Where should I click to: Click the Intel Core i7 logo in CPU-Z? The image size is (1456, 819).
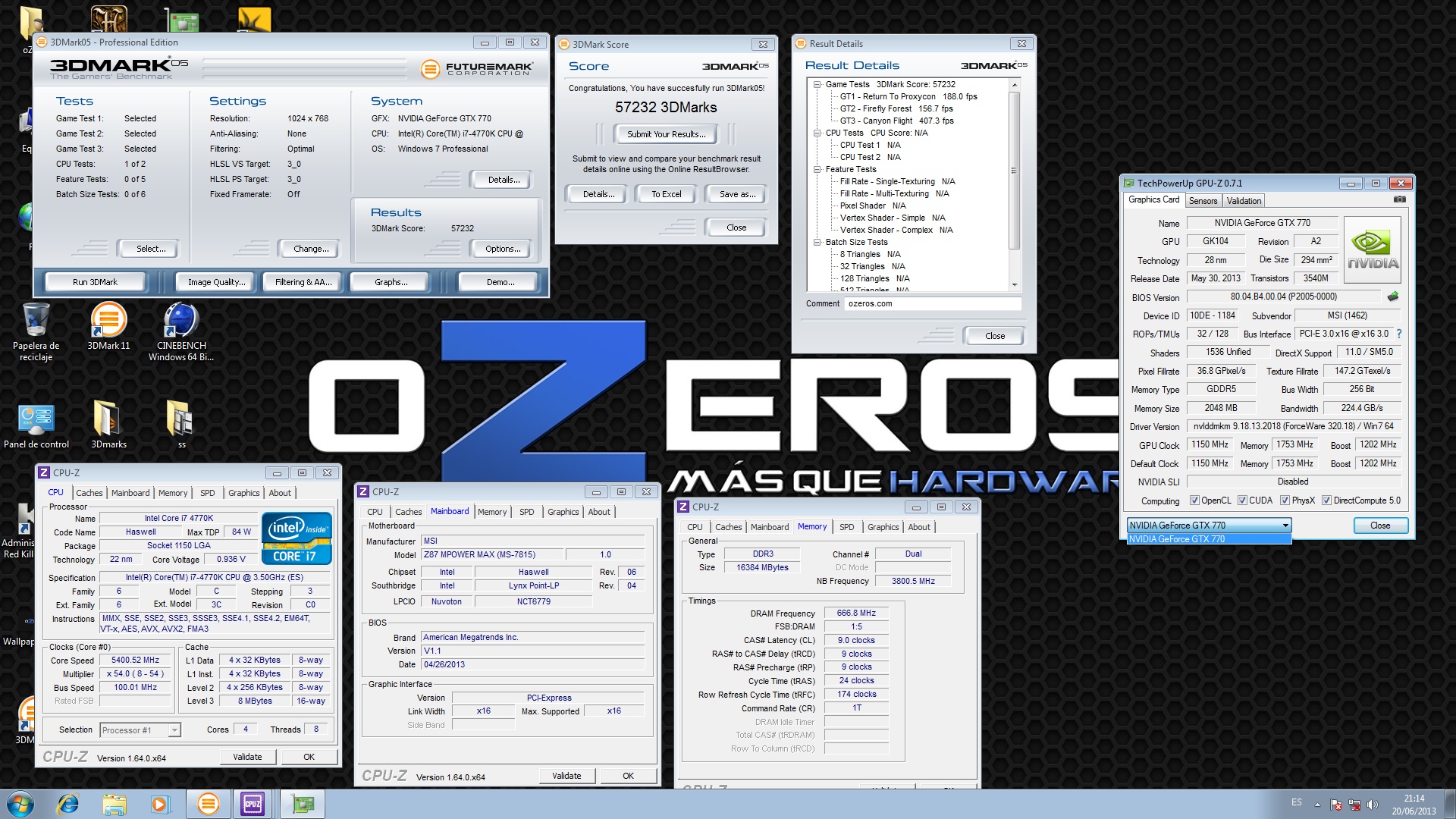[x=297, y=538]
